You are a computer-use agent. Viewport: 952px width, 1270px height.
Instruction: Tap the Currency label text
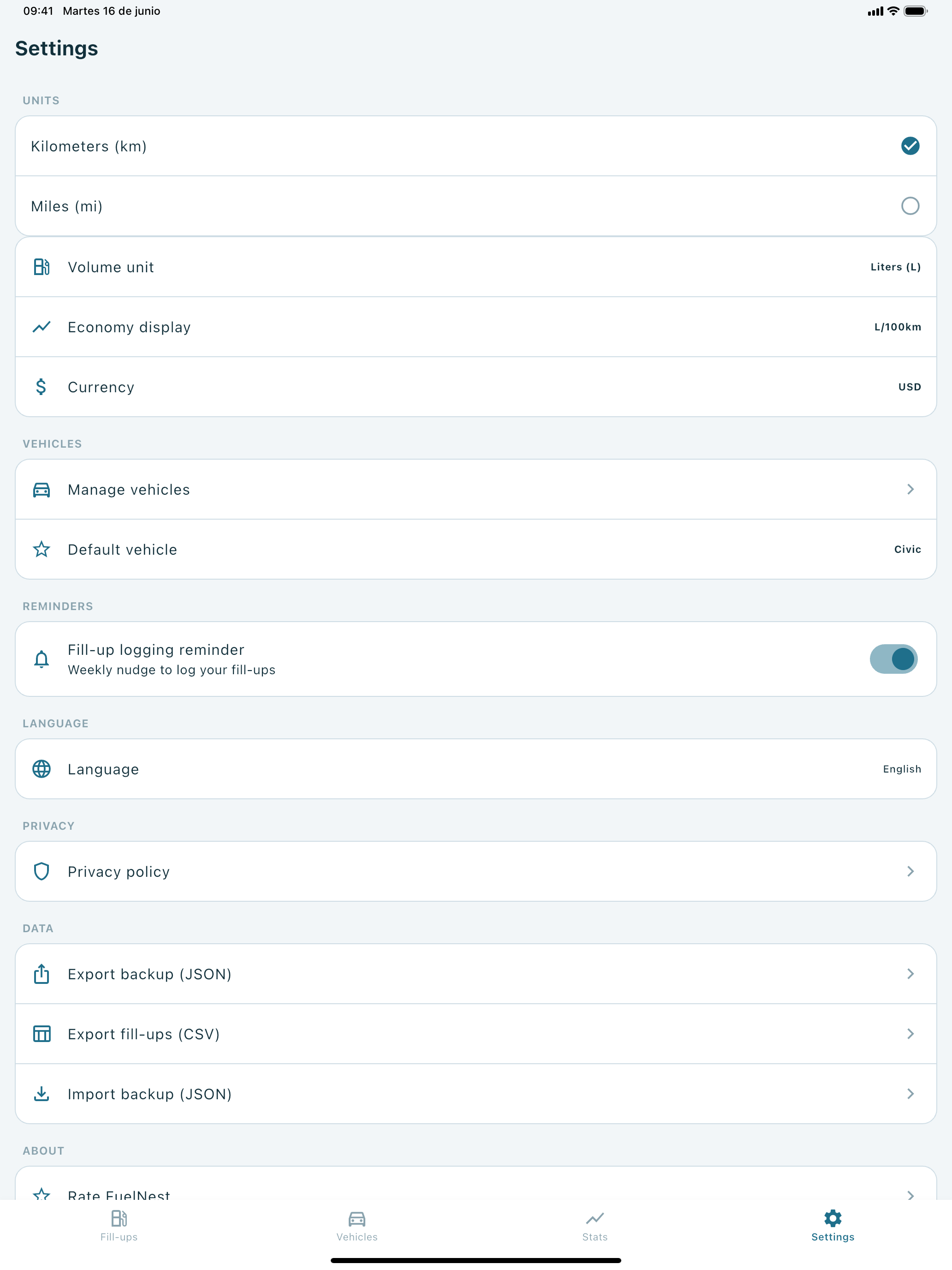pos(101,387)
